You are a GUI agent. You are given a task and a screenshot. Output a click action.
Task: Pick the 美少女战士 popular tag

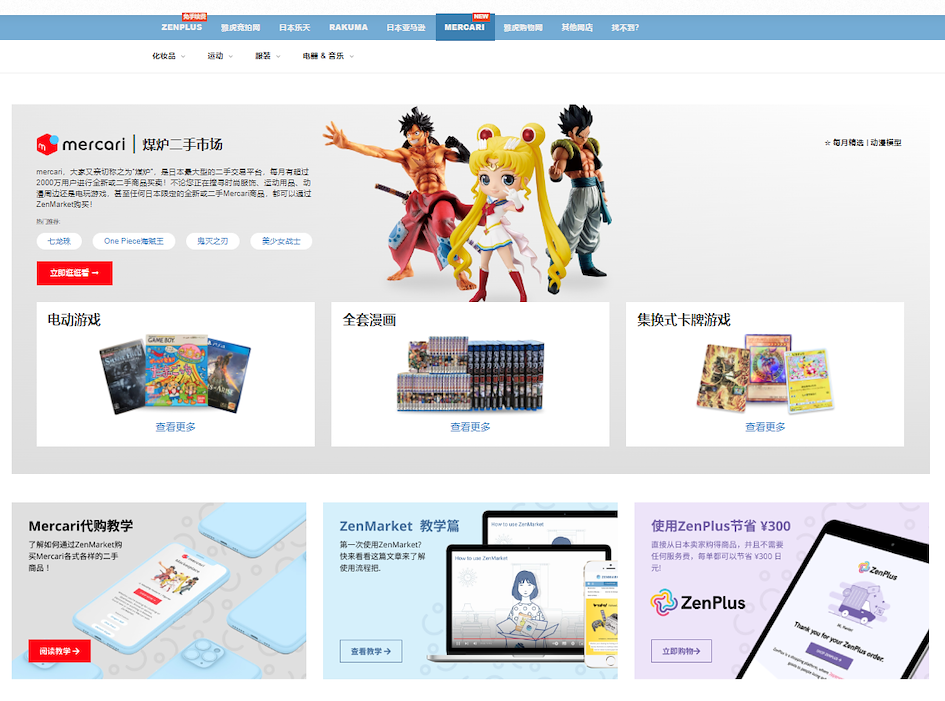(x=281, y=241)
